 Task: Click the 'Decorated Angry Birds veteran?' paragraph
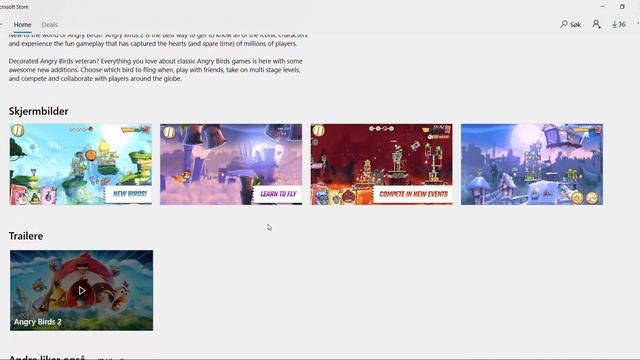click(156, 70)
